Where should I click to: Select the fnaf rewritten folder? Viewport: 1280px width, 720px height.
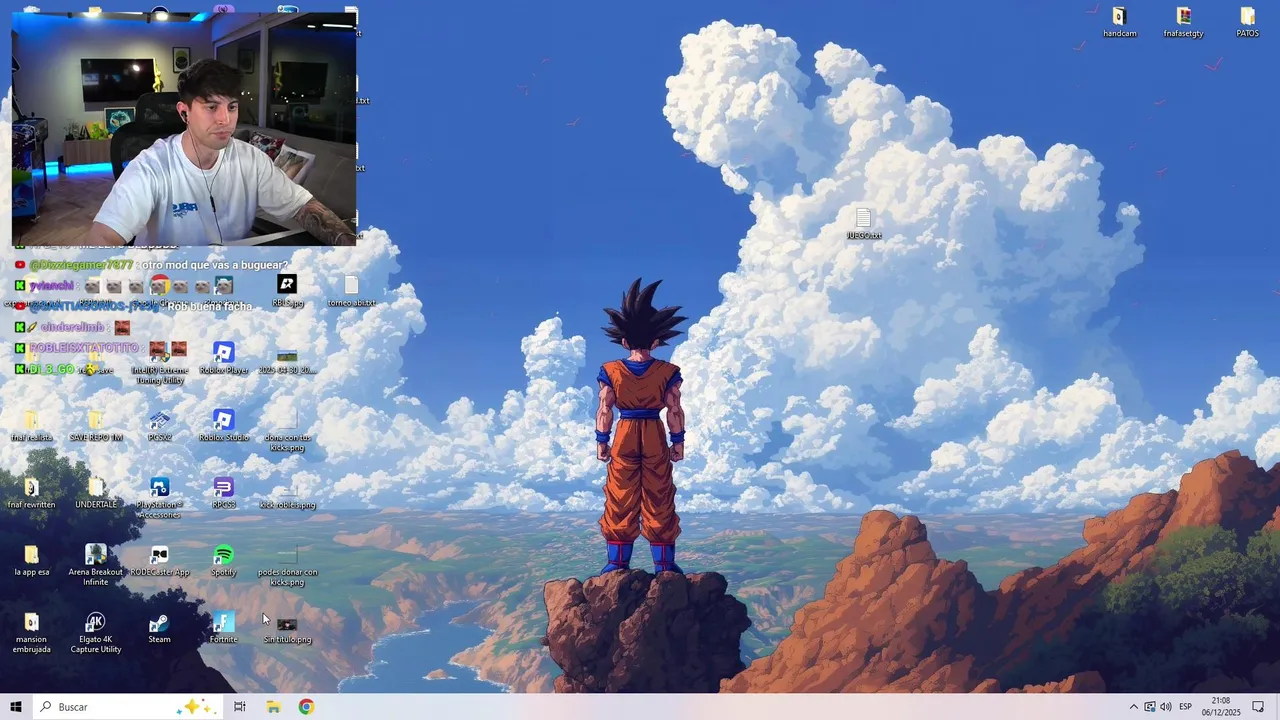pos(31,492)
